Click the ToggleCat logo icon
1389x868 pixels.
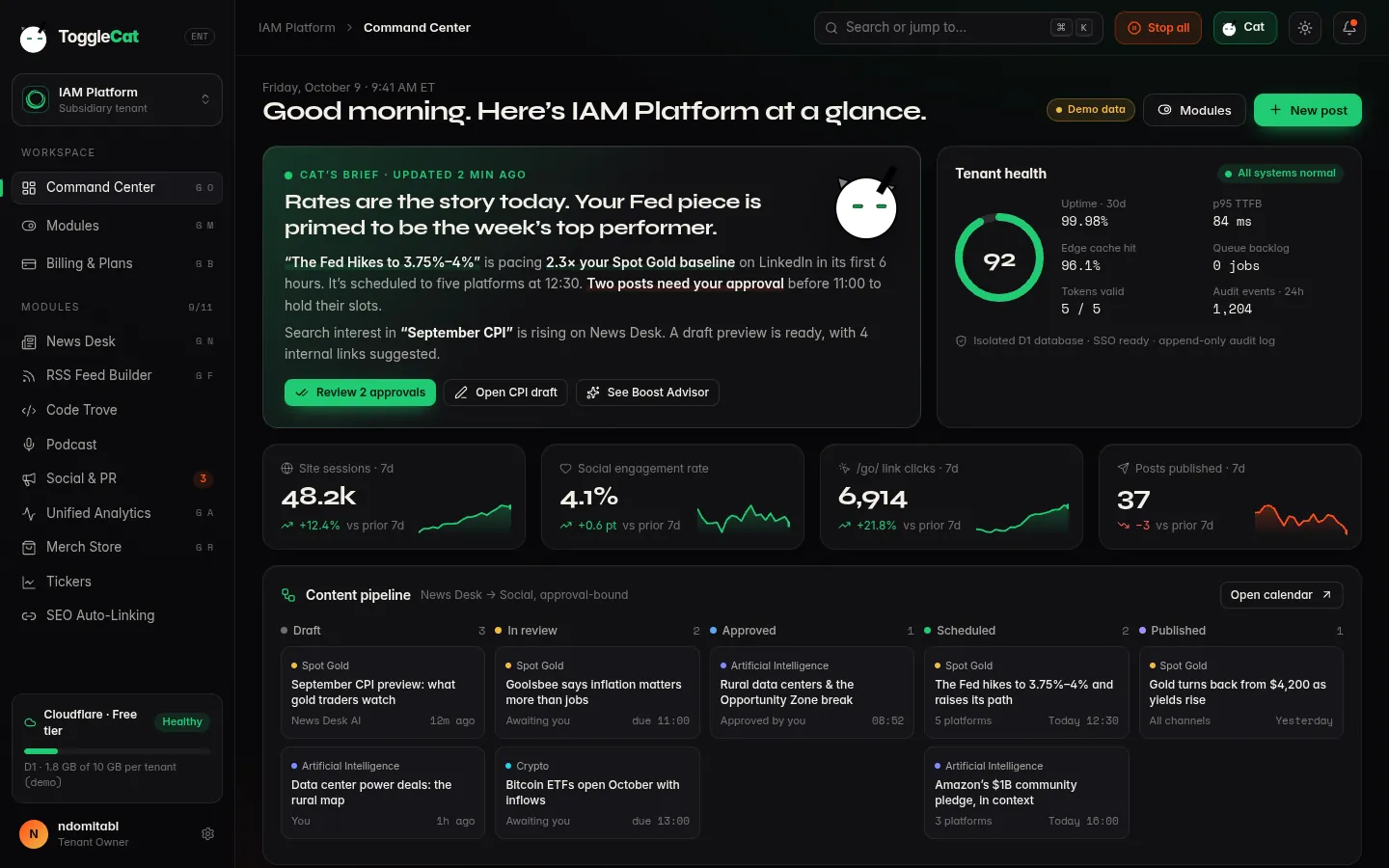[34, 38]
